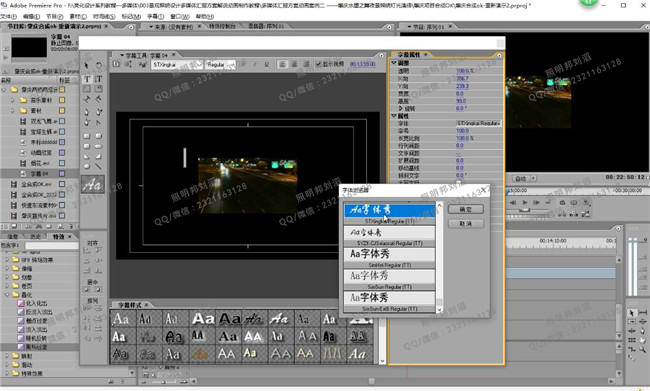Select the rounded corner pill shape tool
Screen dimensions: 650x391
click(99, 146)
